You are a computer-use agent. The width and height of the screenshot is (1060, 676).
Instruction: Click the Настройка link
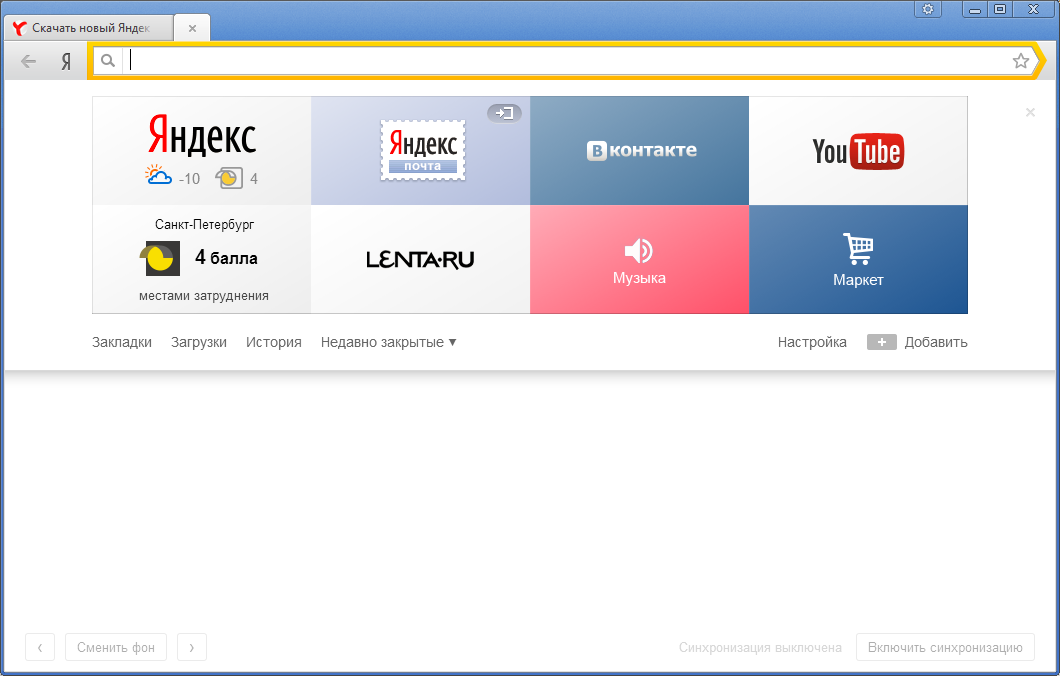pyautogui.click(x=812, y=342)
